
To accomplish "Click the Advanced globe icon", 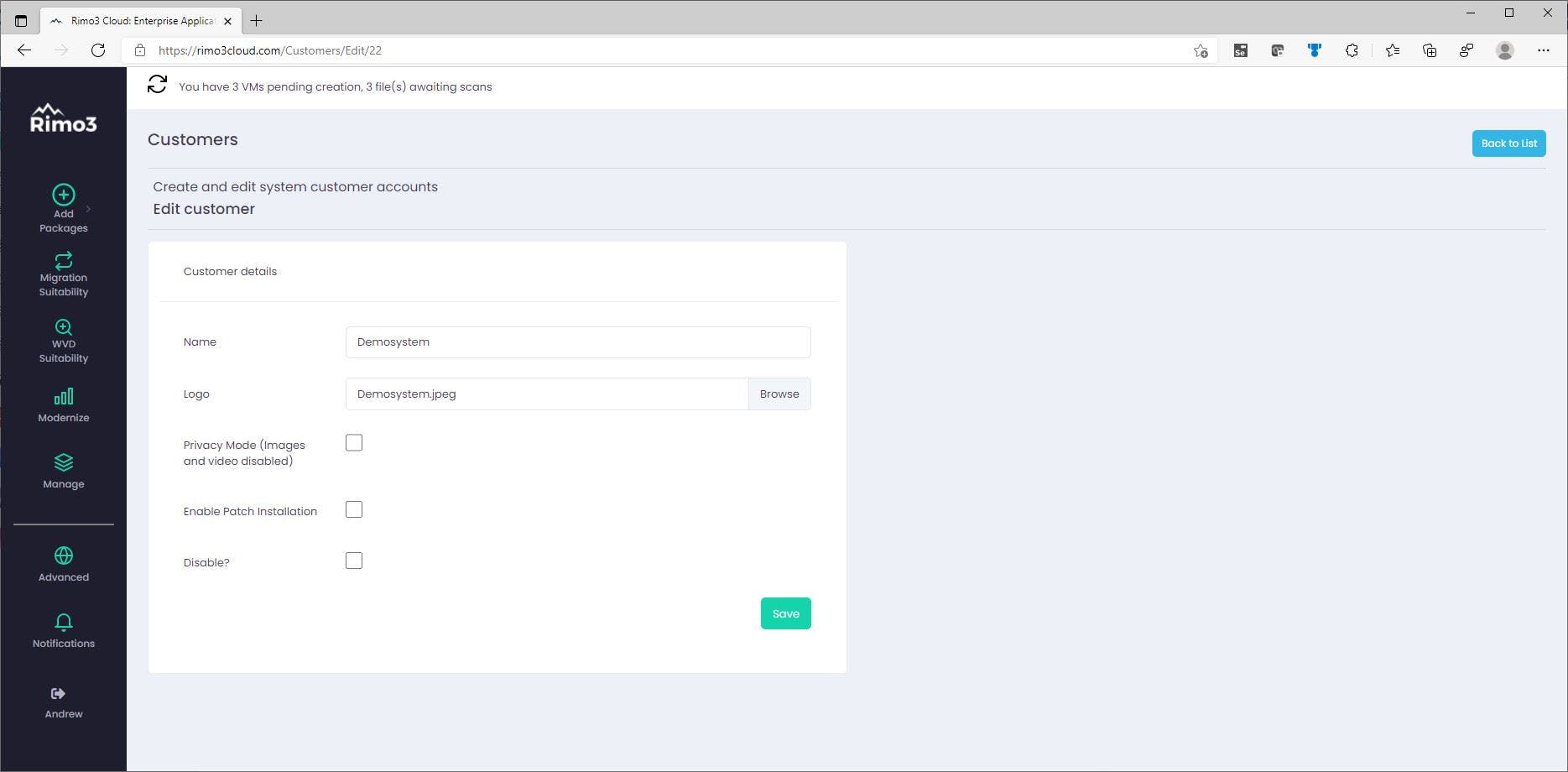I will (63, 556).
